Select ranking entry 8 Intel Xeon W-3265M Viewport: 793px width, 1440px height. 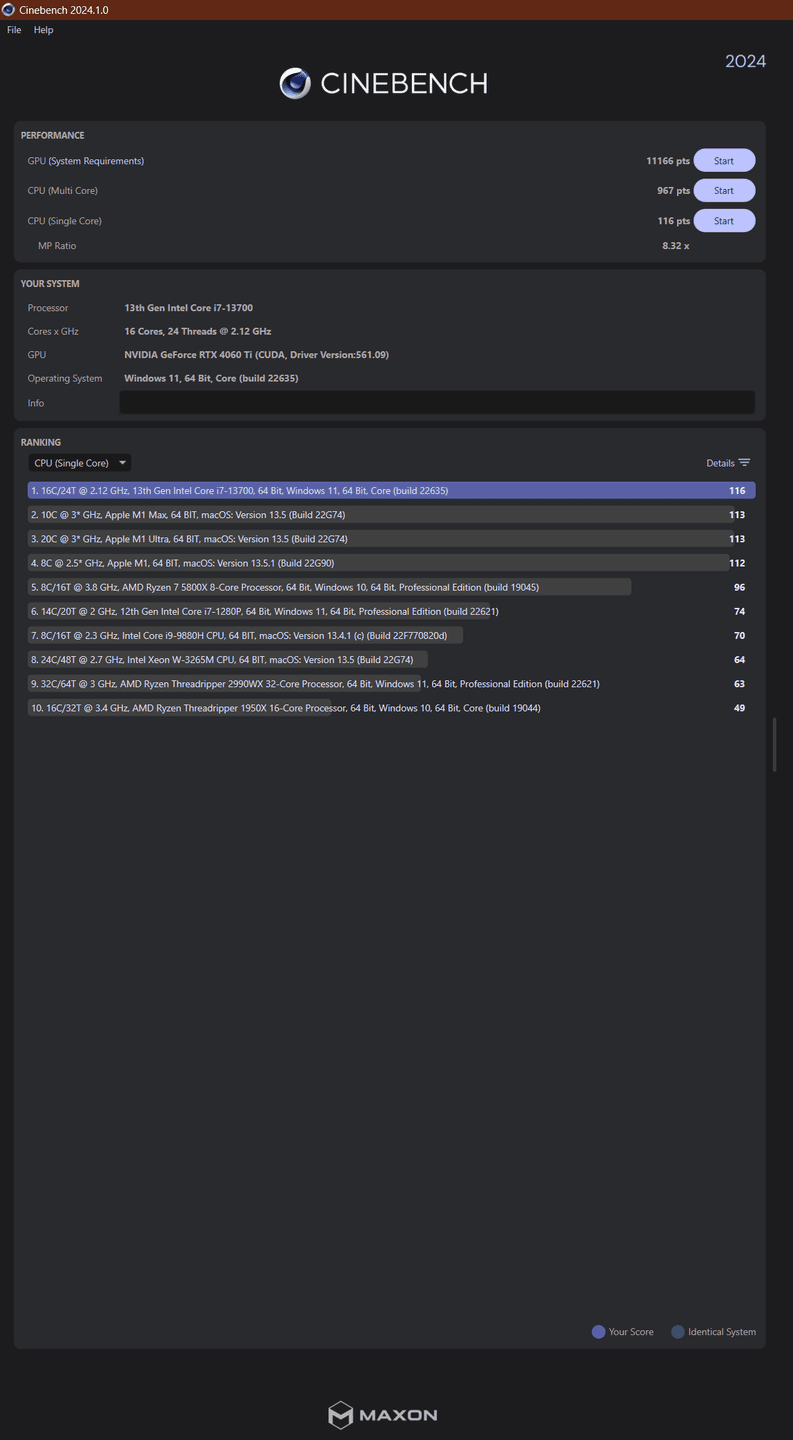[391, 660]
